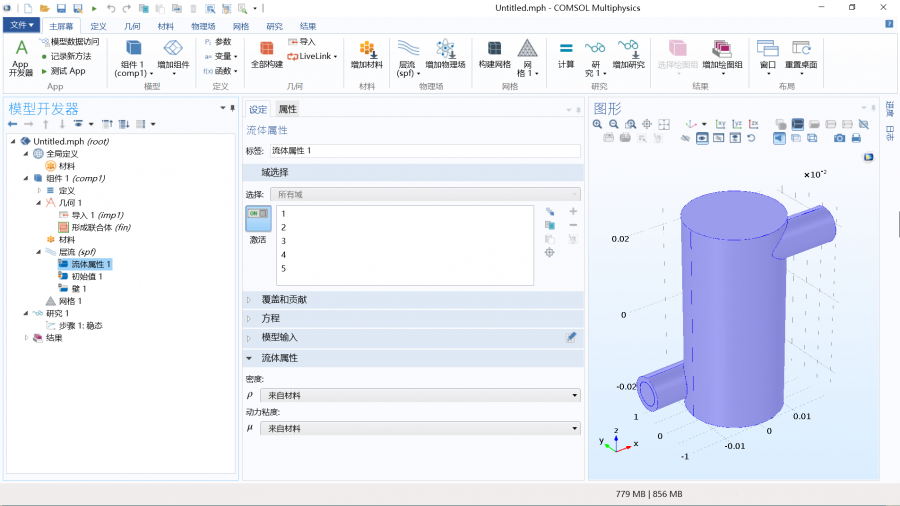Open Add Physics (增加物理场)
The height and width of the screenshot is (506, 900).
[x=445, y=56]
